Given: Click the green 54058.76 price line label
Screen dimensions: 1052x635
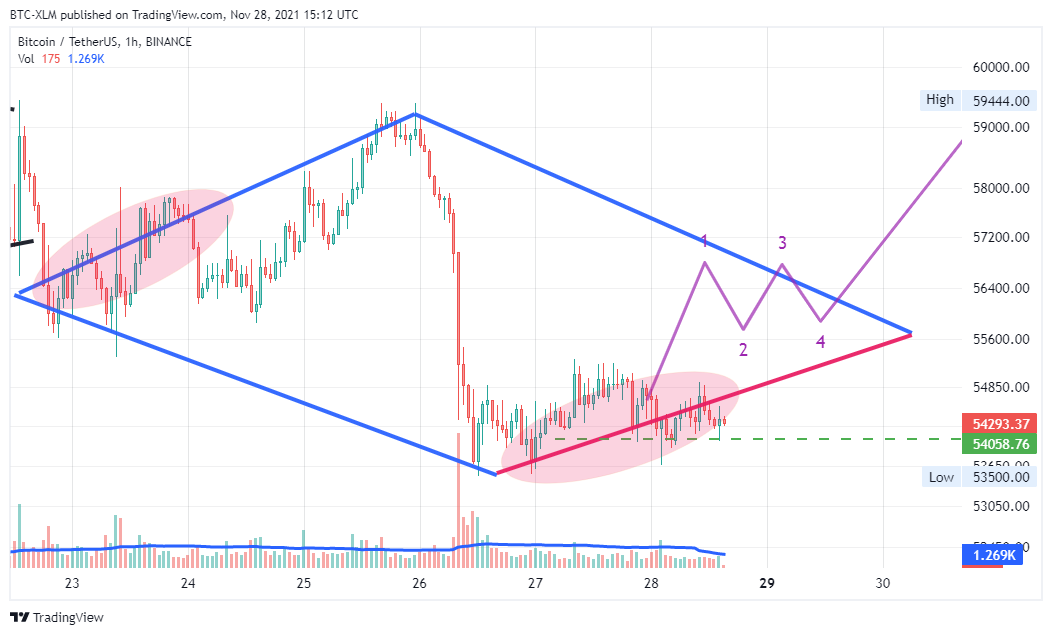Looking at the screenshot, I should [1000, 444].
